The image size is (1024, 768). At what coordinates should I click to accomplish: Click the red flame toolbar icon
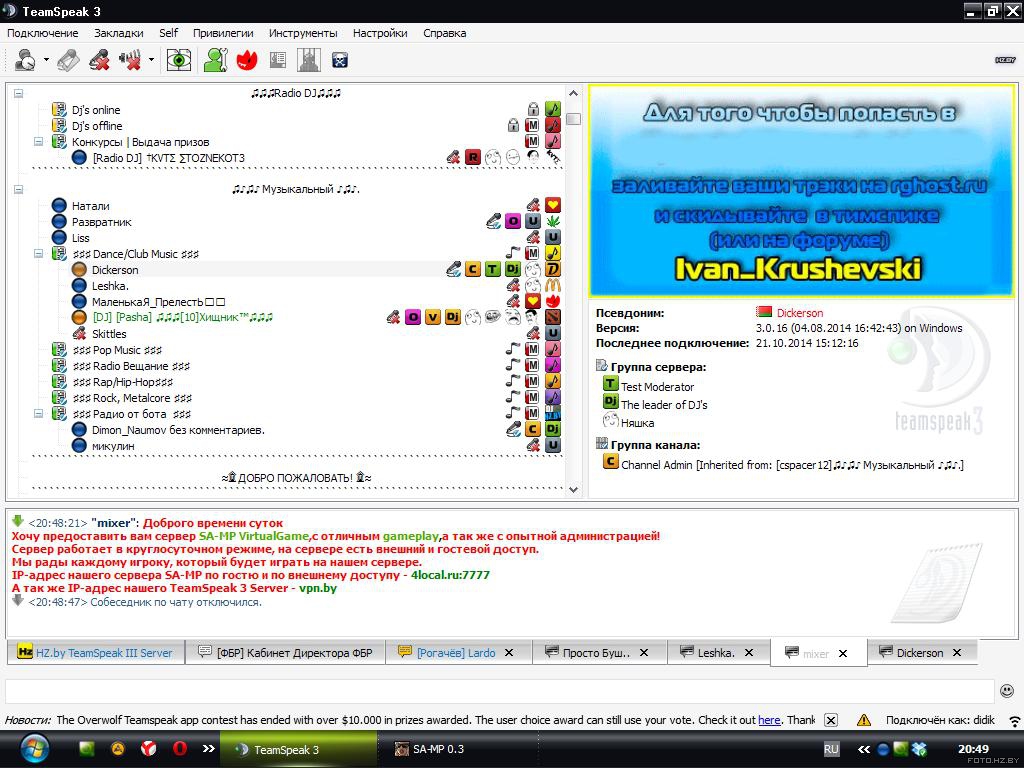[247, 60]
